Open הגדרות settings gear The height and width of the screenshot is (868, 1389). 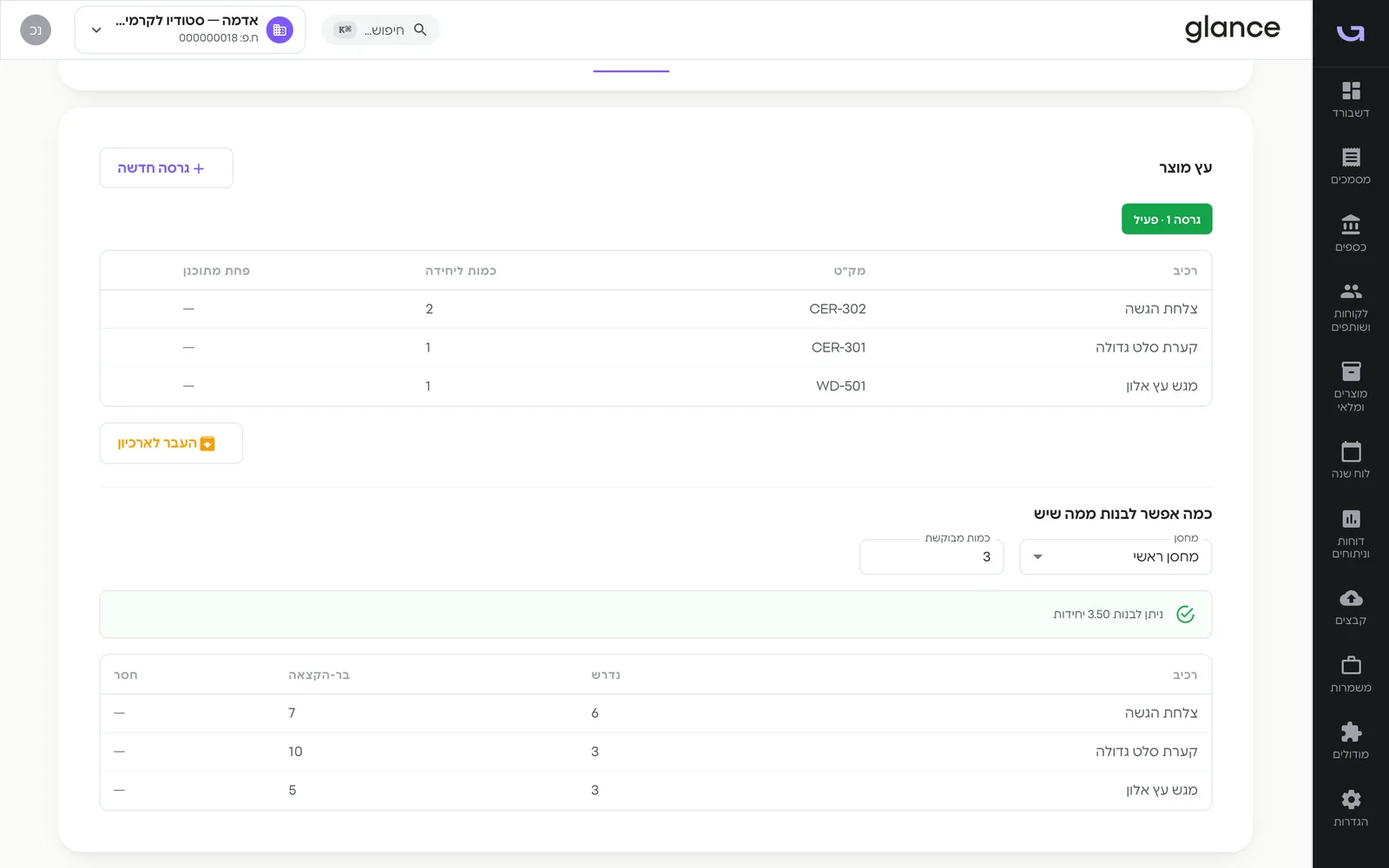[x=1351, y=809]
